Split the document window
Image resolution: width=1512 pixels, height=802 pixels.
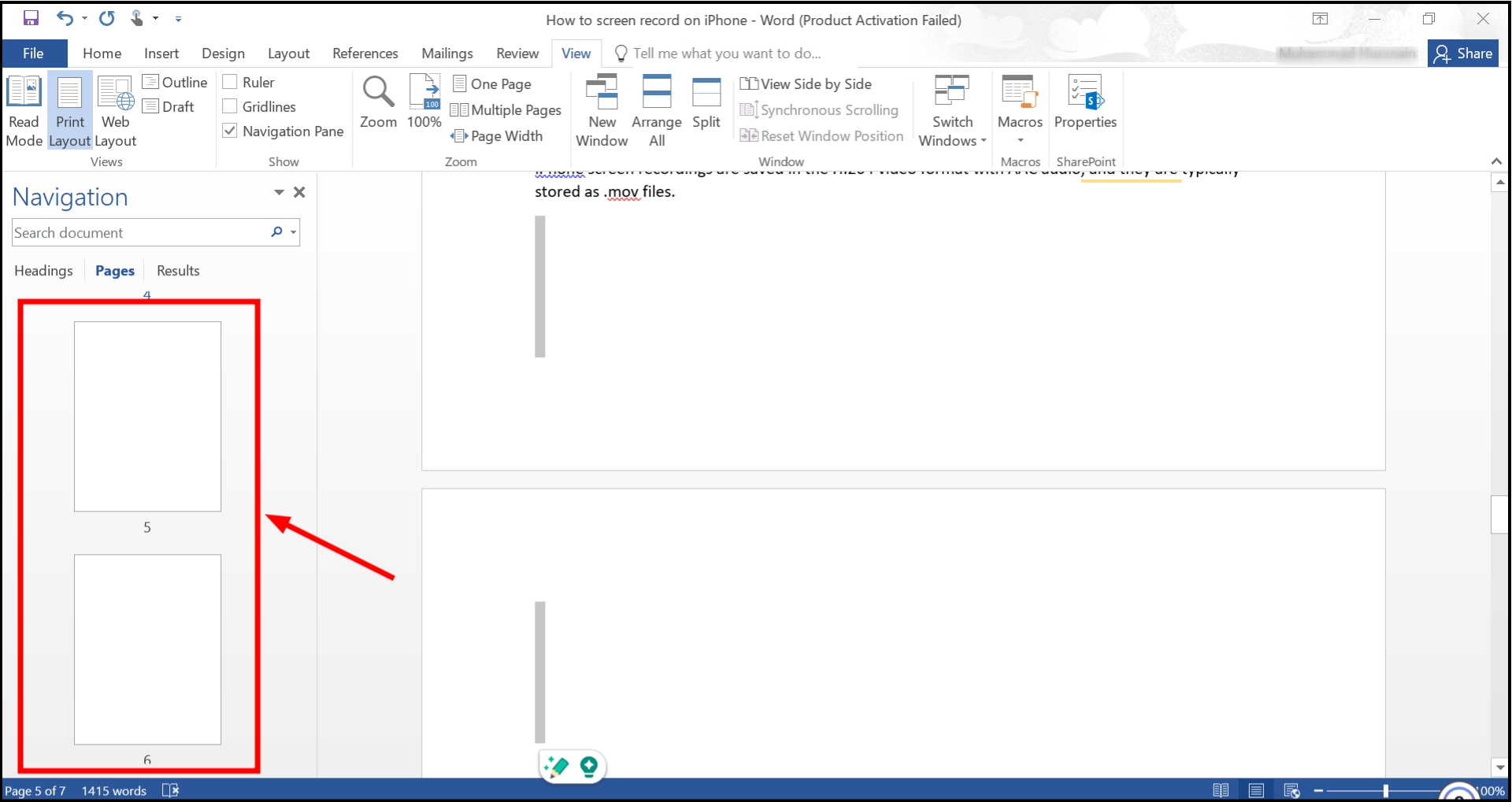coord(706,102)
